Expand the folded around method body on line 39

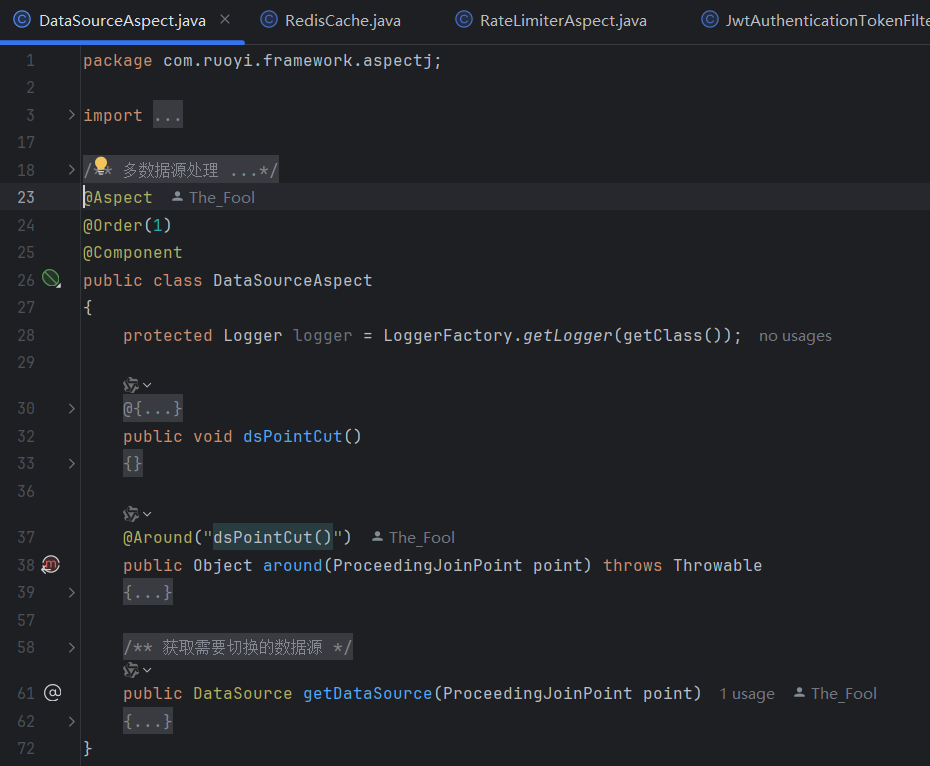[71, 592]
